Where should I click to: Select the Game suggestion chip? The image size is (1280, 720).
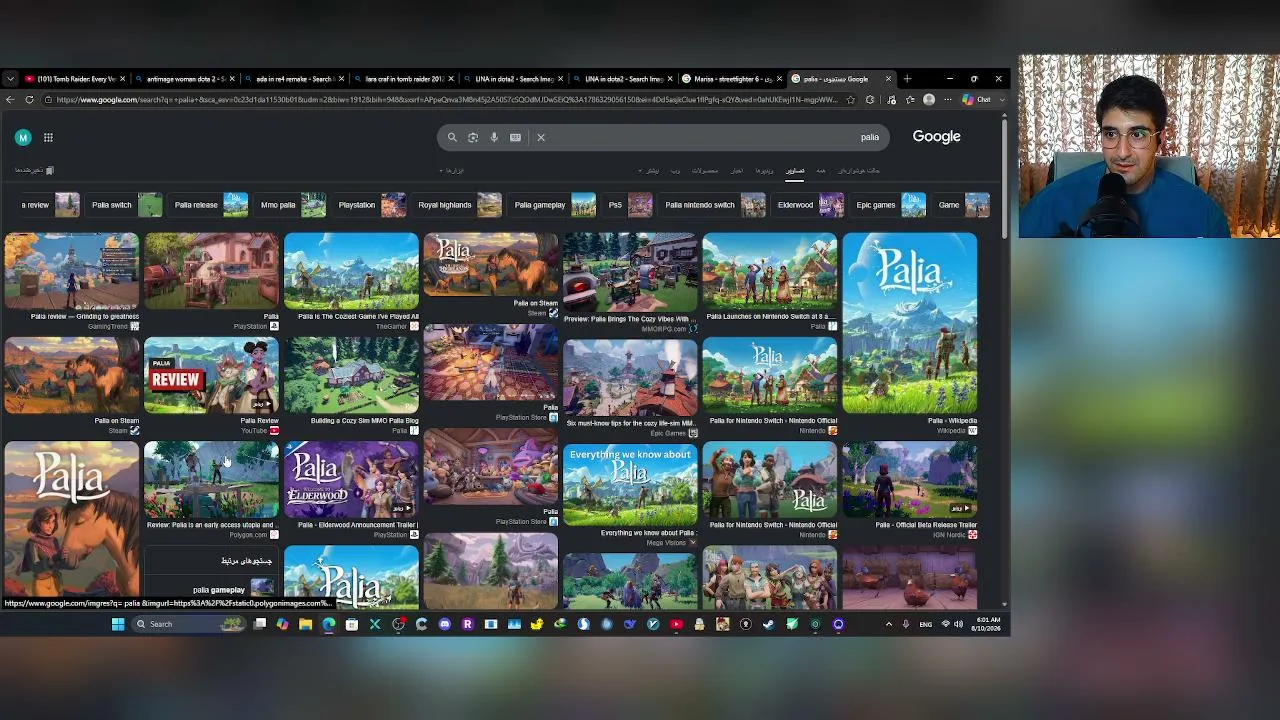(x=963, y=205)
